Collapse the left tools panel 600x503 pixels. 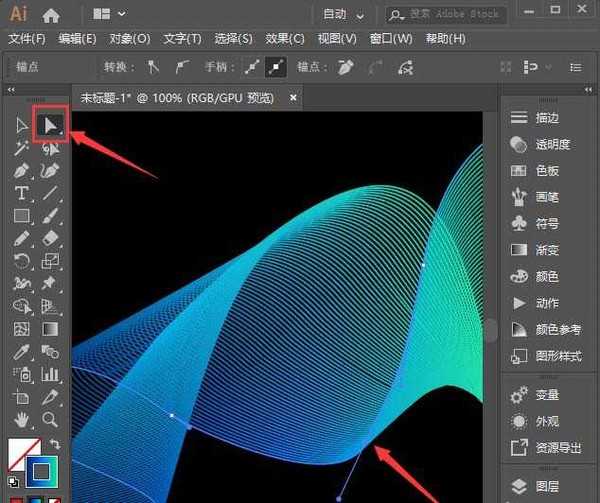12,91
